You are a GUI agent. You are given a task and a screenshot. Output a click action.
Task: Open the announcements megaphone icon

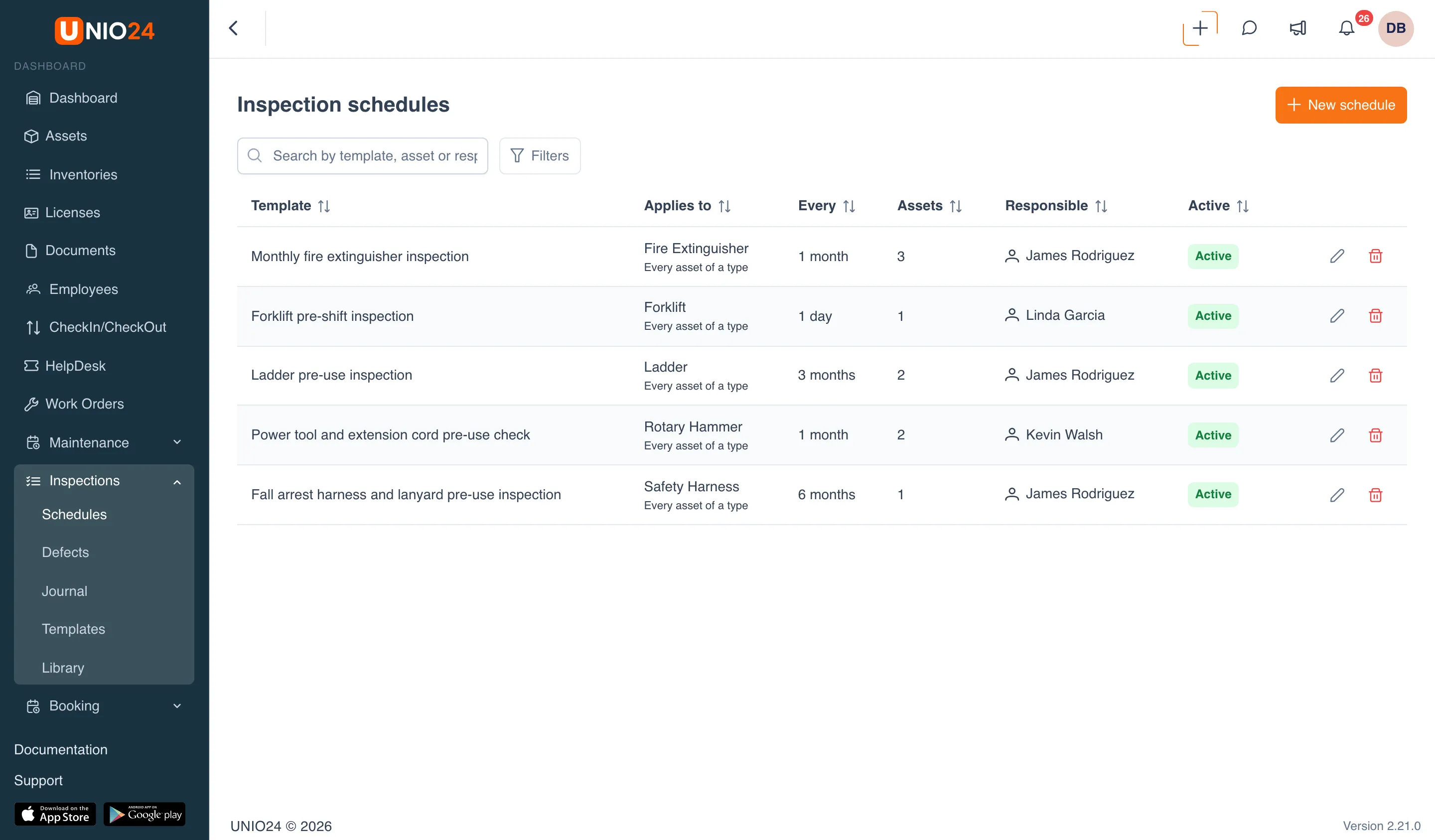point(1298,28)
